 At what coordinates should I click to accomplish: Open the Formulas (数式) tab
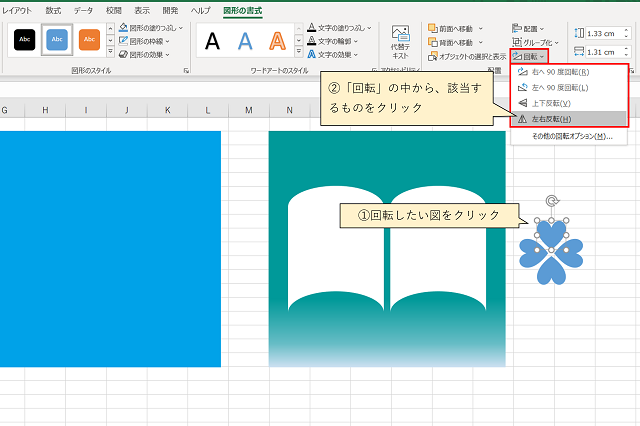click(x=53, y=11)
